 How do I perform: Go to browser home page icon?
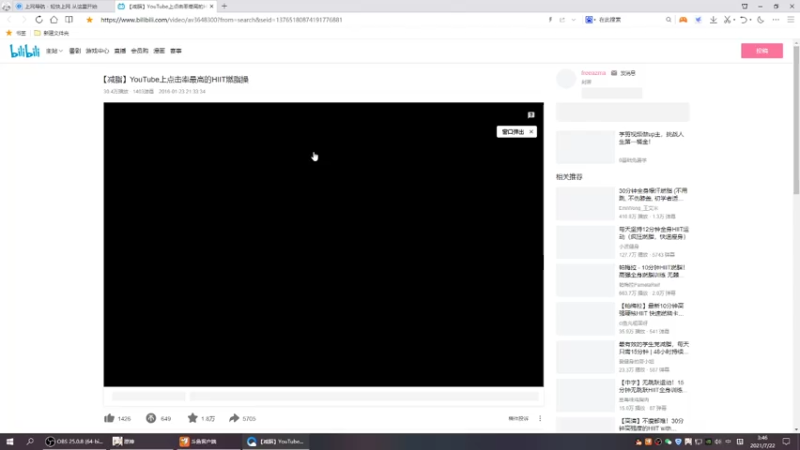[x=54, y=20]
